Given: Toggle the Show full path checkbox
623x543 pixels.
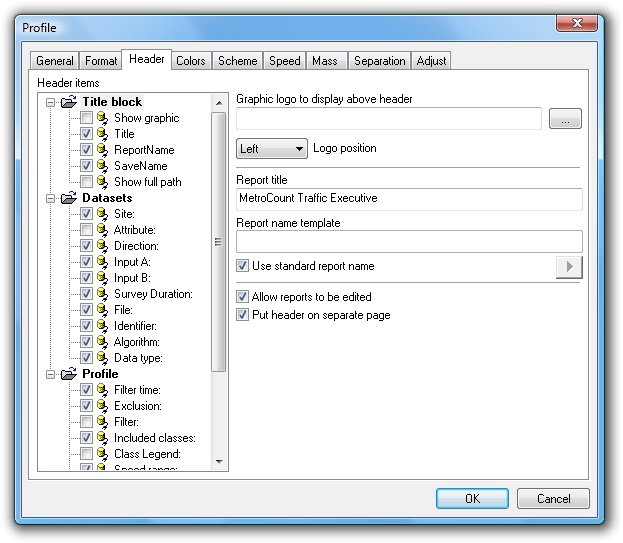Looking at the screenshot, I should click(86, 182).
